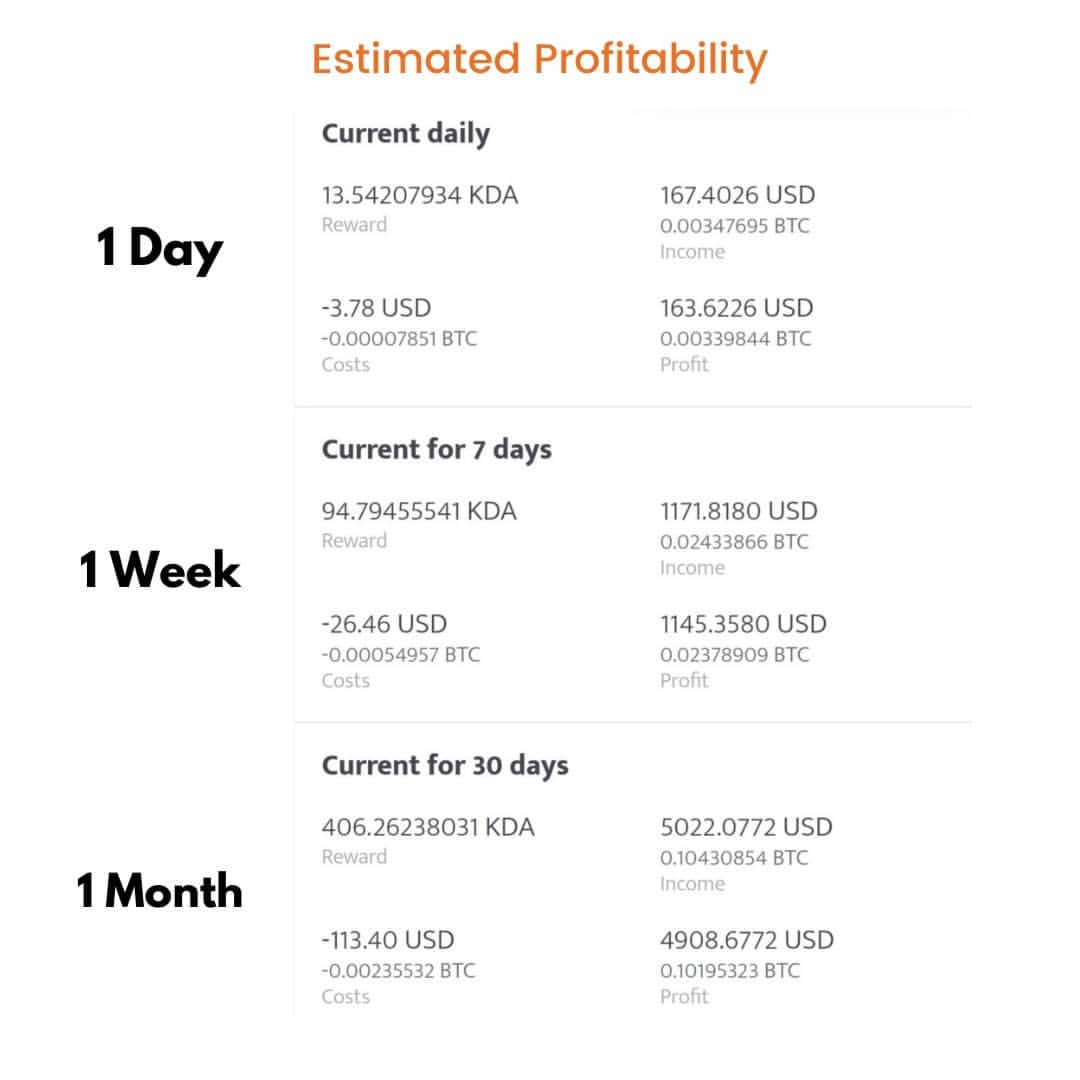Click the 1 Month label

coord(160,891)
